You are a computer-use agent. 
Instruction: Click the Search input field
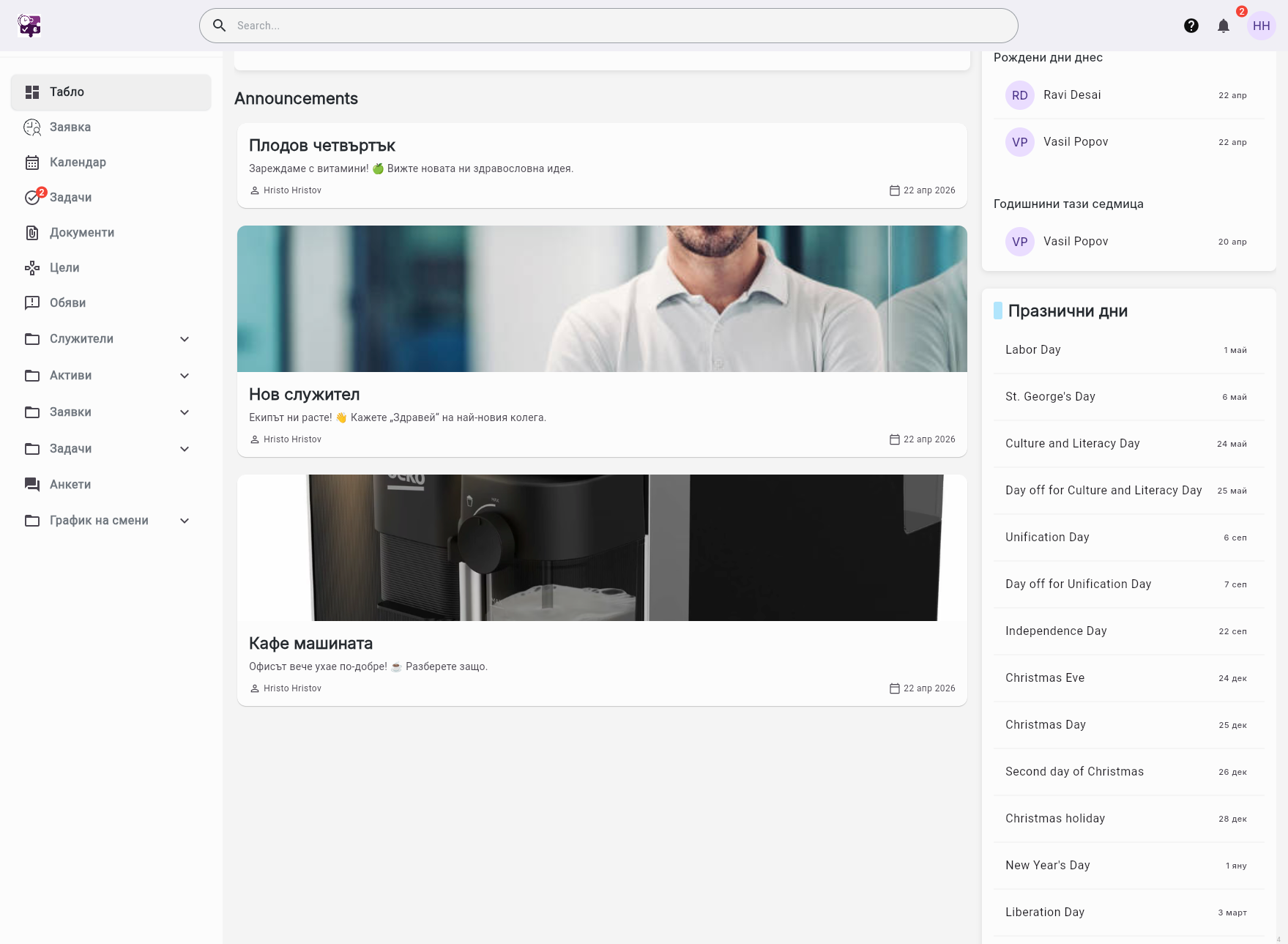click(x=608, y=26)
